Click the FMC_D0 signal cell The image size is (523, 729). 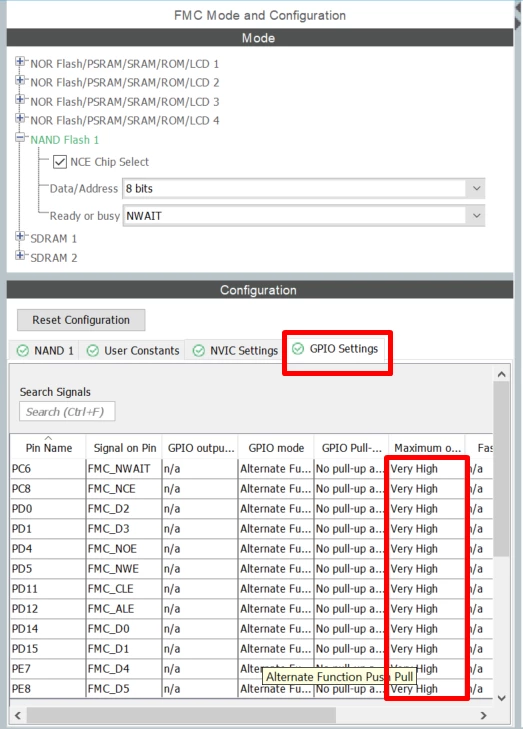pyautogui.click(x=125, y=629)
